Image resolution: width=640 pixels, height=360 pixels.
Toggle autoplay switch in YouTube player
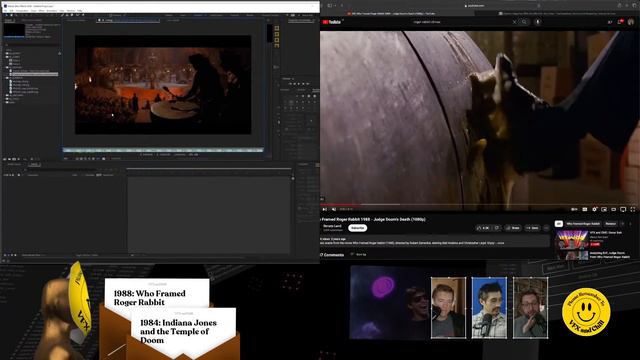574,209
